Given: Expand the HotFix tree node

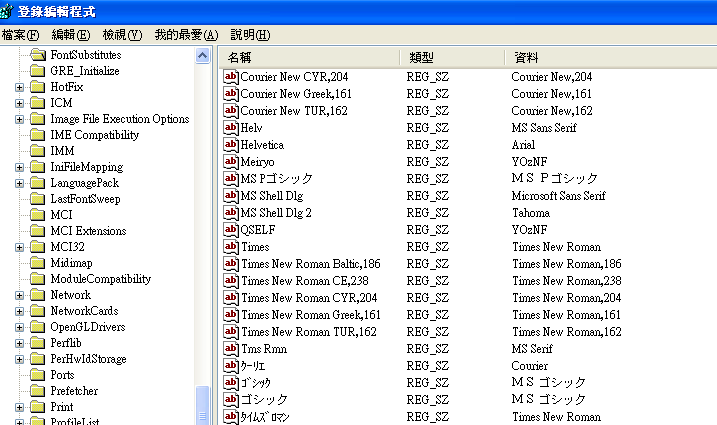Looking at the screenshot, I should (x=19, y=87).
